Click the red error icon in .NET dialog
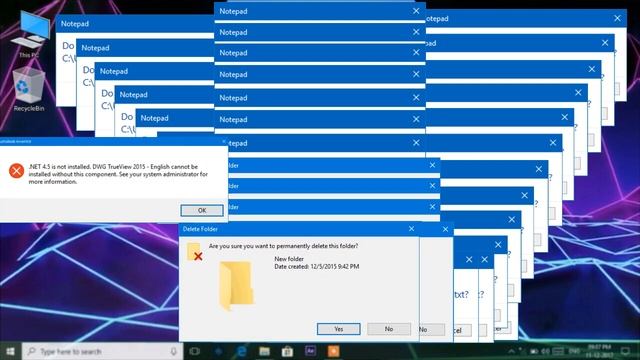The width and height of the screenshot is (640, 360). coord(16,171)
